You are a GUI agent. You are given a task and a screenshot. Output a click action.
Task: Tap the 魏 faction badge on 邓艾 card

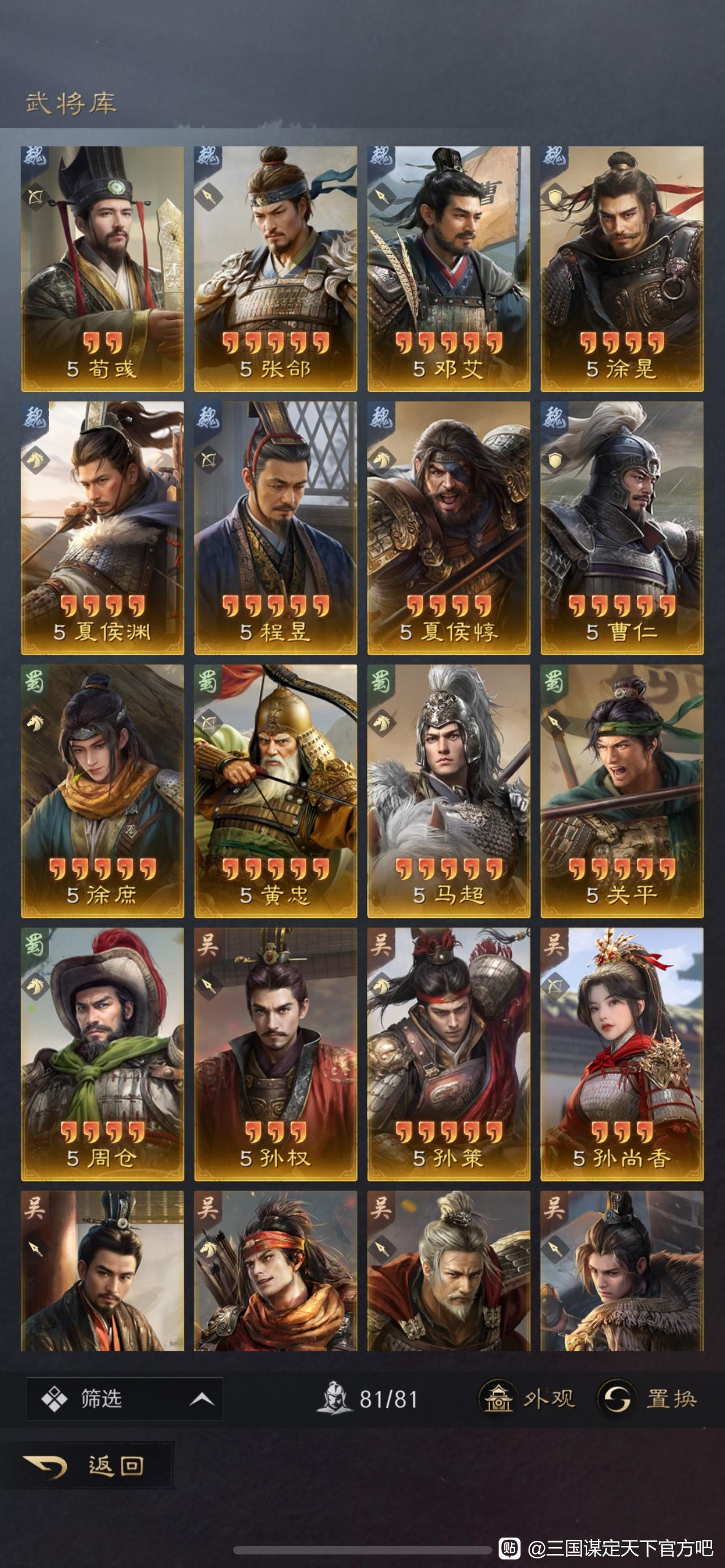pyautogui.click(x=382, y=157)
